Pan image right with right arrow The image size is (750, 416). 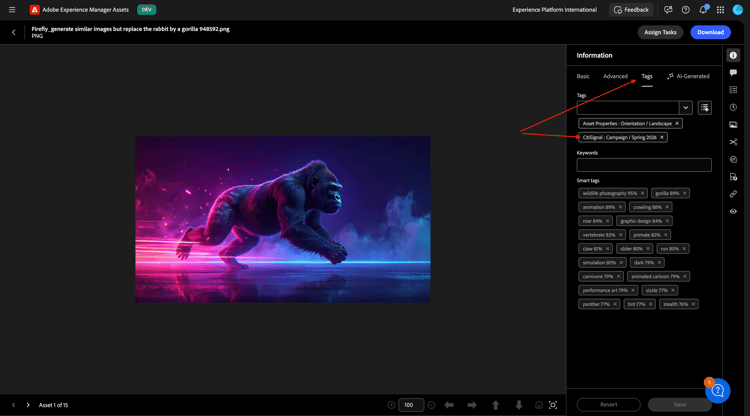pos(472,405)
